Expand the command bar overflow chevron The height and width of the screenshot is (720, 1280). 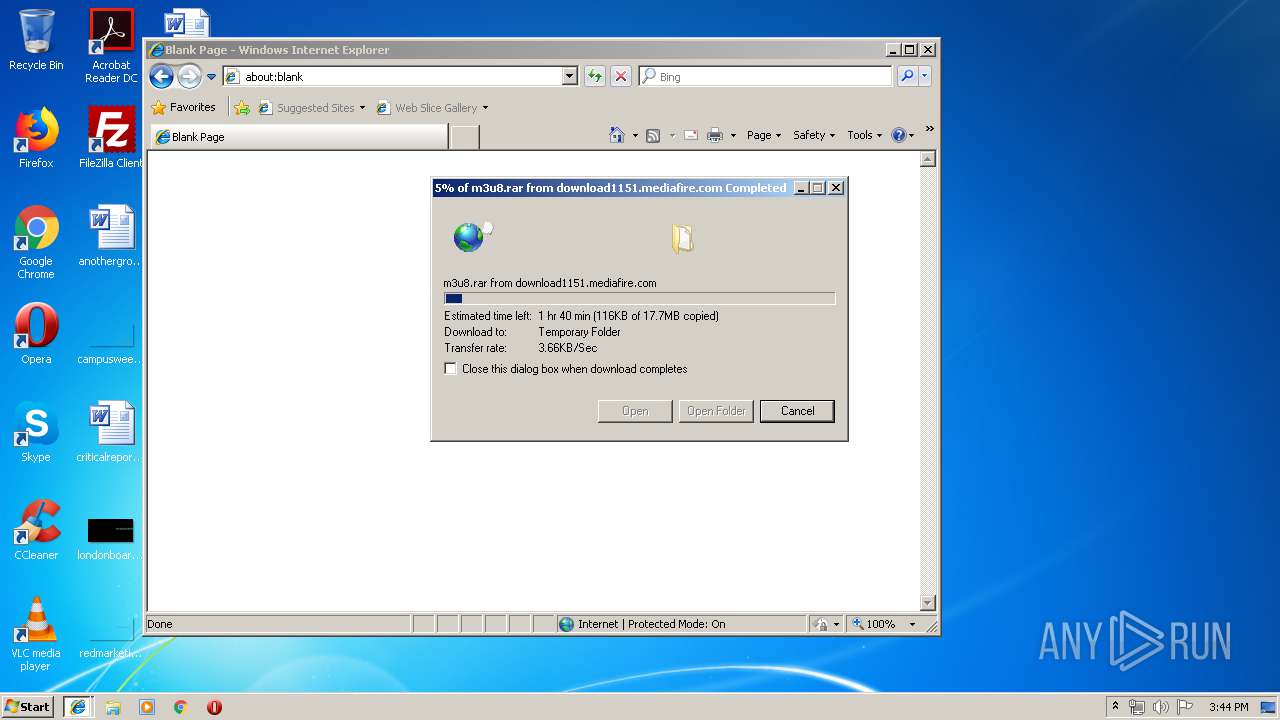(x=929, y=128)
